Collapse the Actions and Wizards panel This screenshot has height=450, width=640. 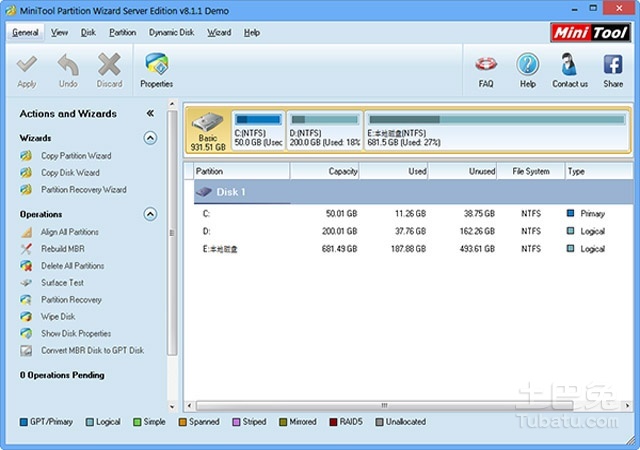coord(150,114)
